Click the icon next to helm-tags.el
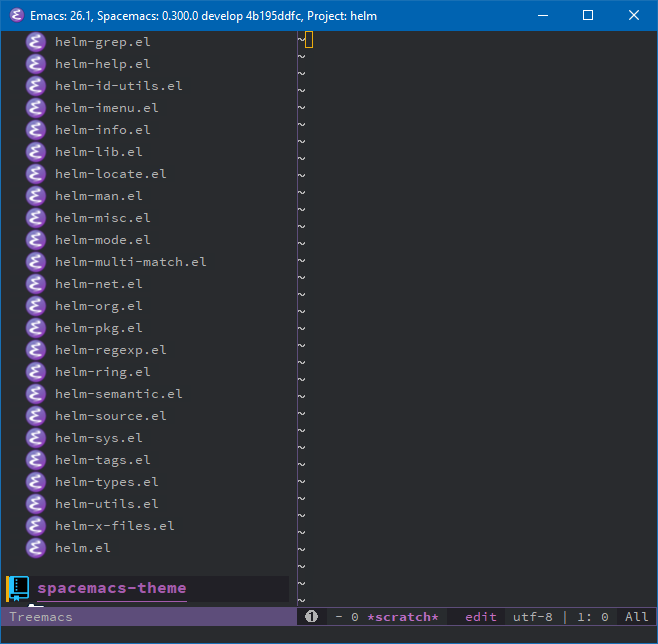658x644 pixels. point(36,460)
